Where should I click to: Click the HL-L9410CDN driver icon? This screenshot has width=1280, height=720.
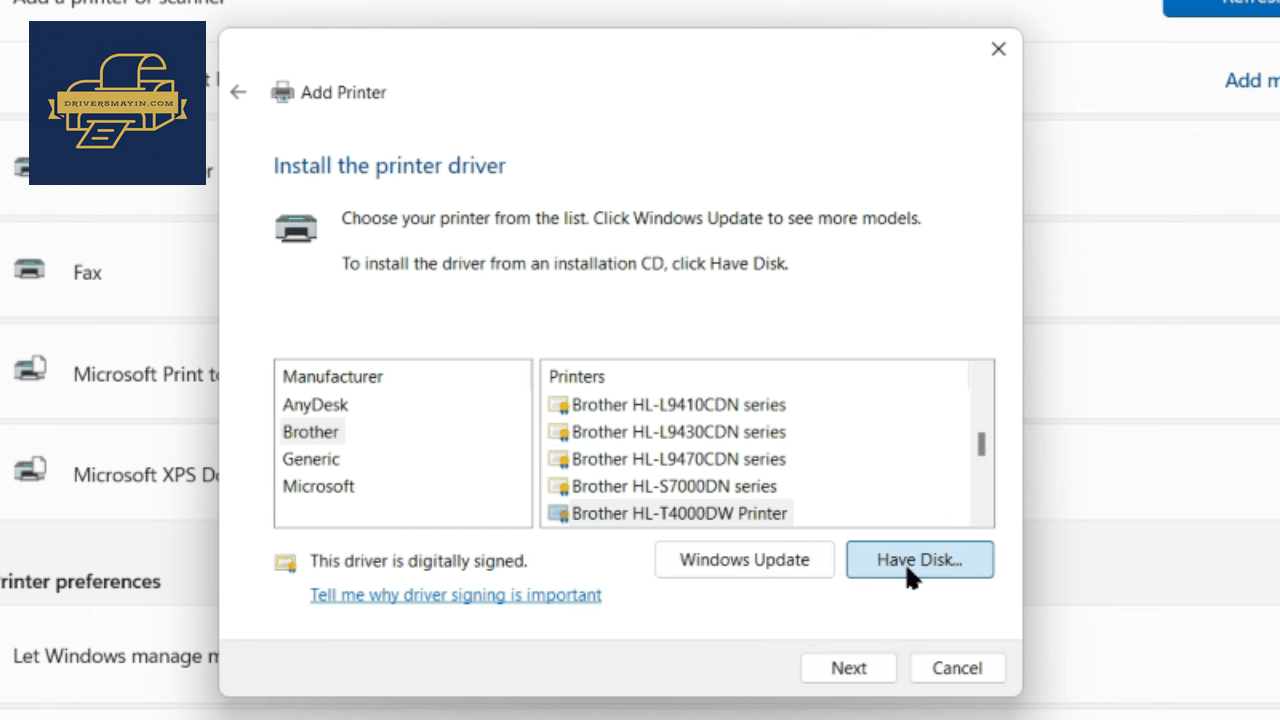click(x=558, y=405)
